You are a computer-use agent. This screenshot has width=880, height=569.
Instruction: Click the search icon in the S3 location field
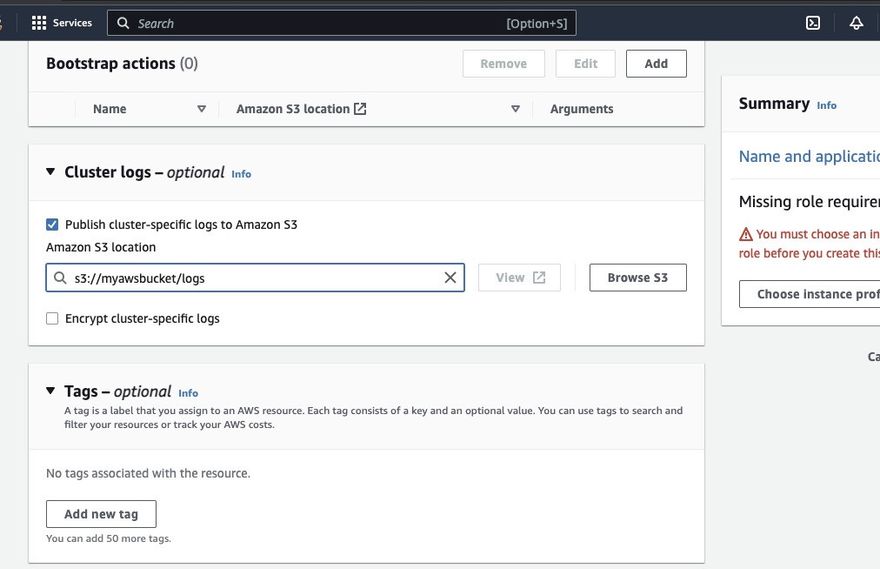pos(60,278)
